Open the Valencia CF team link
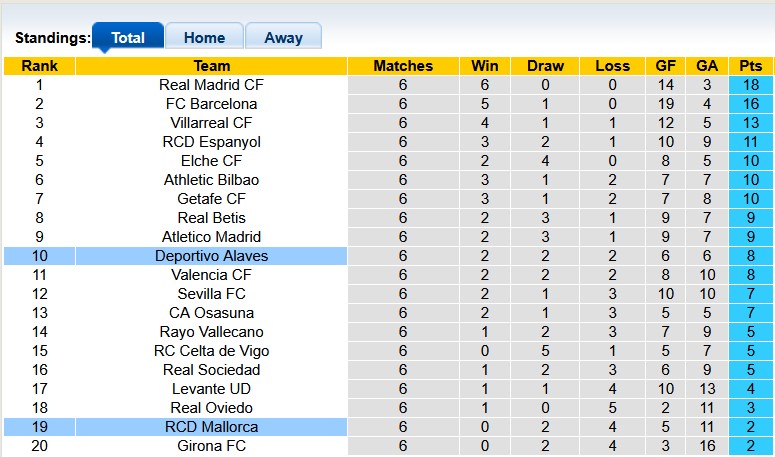This screenshot has height=457, width=775. [x=211, y=275]
